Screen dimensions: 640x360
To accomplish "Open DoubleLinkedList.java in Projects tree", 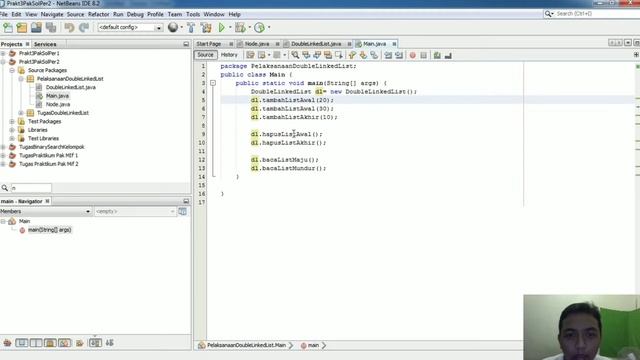I will pos(71,87).
